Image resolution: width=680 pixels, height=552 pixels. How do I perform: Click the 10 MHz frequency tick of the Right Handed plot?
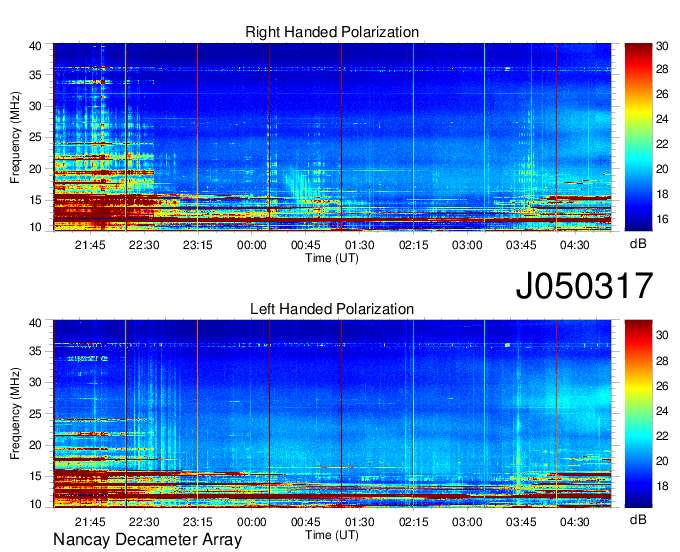(x=35, y=227)
